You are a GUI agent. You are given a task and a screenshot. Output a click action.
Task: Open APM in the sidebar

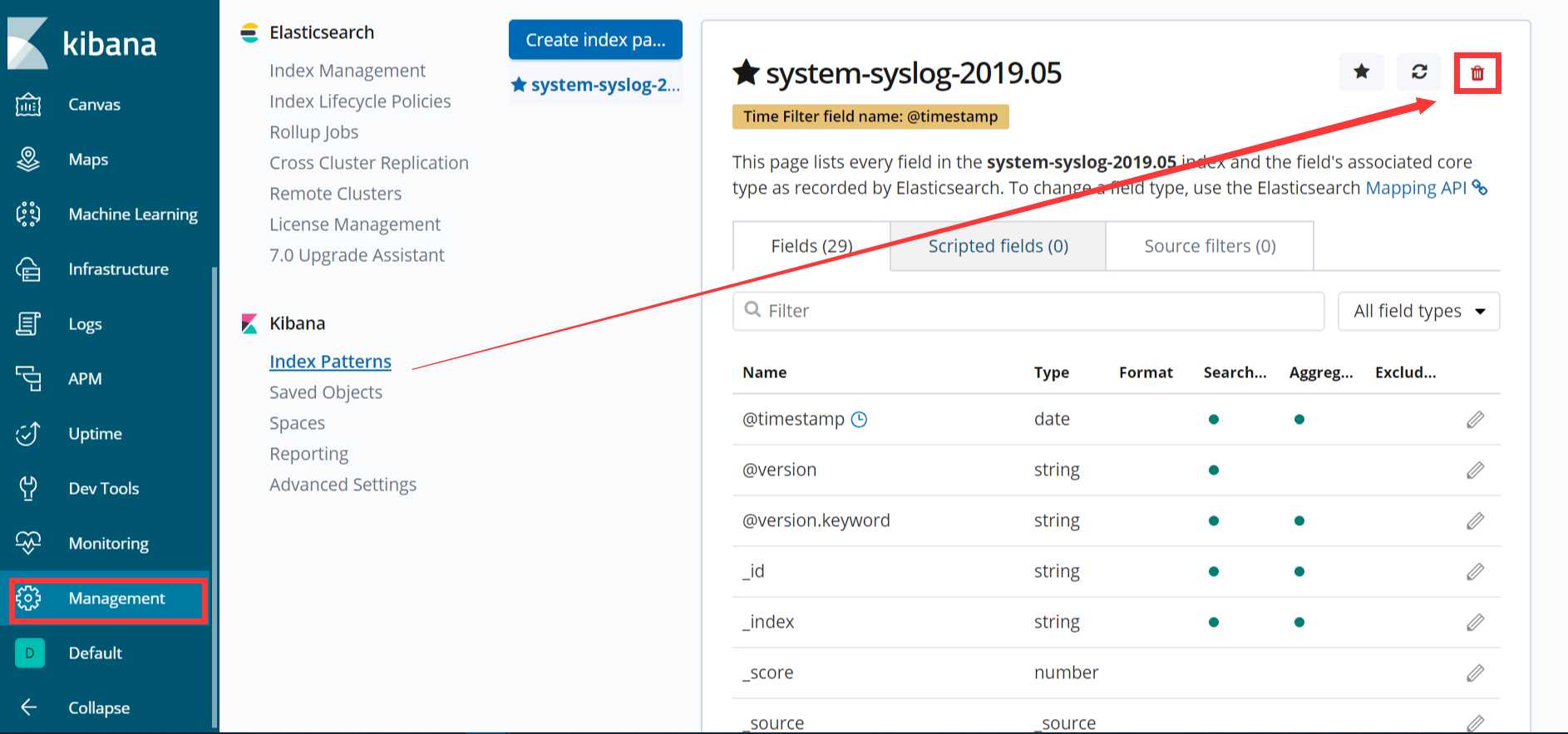coord(85,379)
